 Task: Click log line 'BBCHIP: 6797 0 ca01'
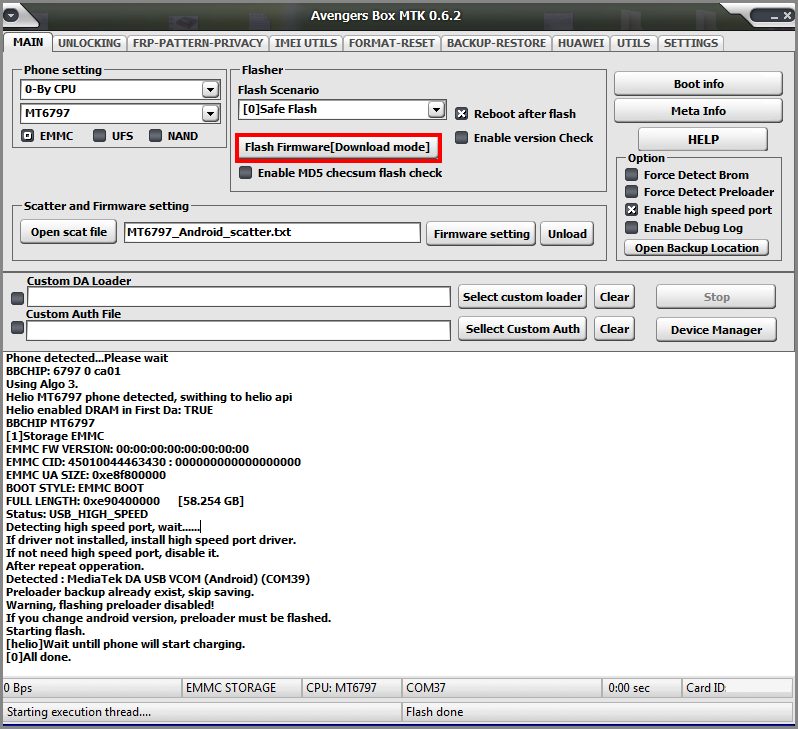(63, 371)
